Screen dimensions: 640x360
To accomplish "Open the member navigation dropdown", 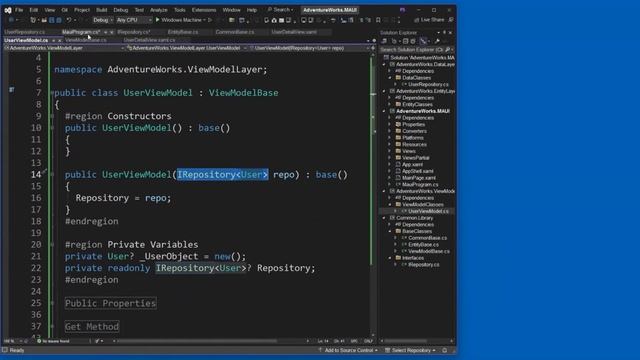I will click(x=309, y=48).
